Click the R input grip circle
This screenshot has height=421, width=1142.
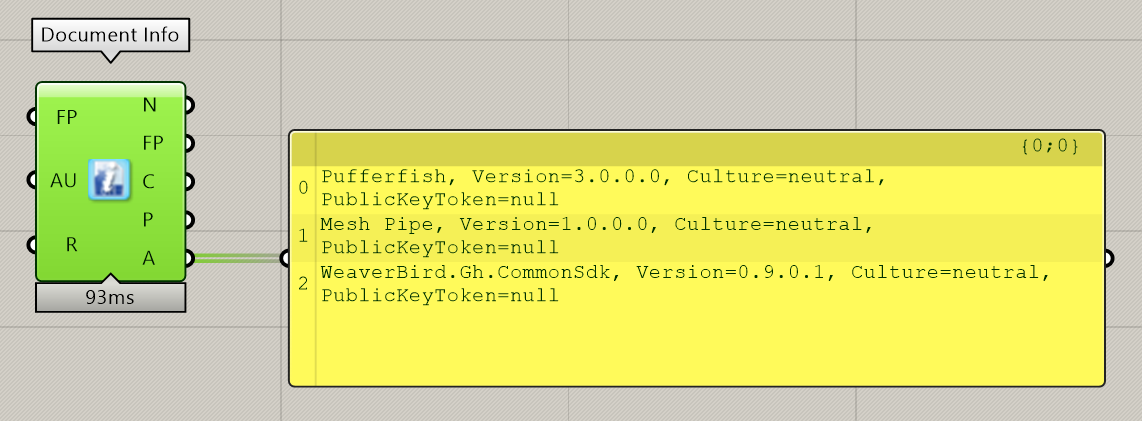[x=32, y=245]
